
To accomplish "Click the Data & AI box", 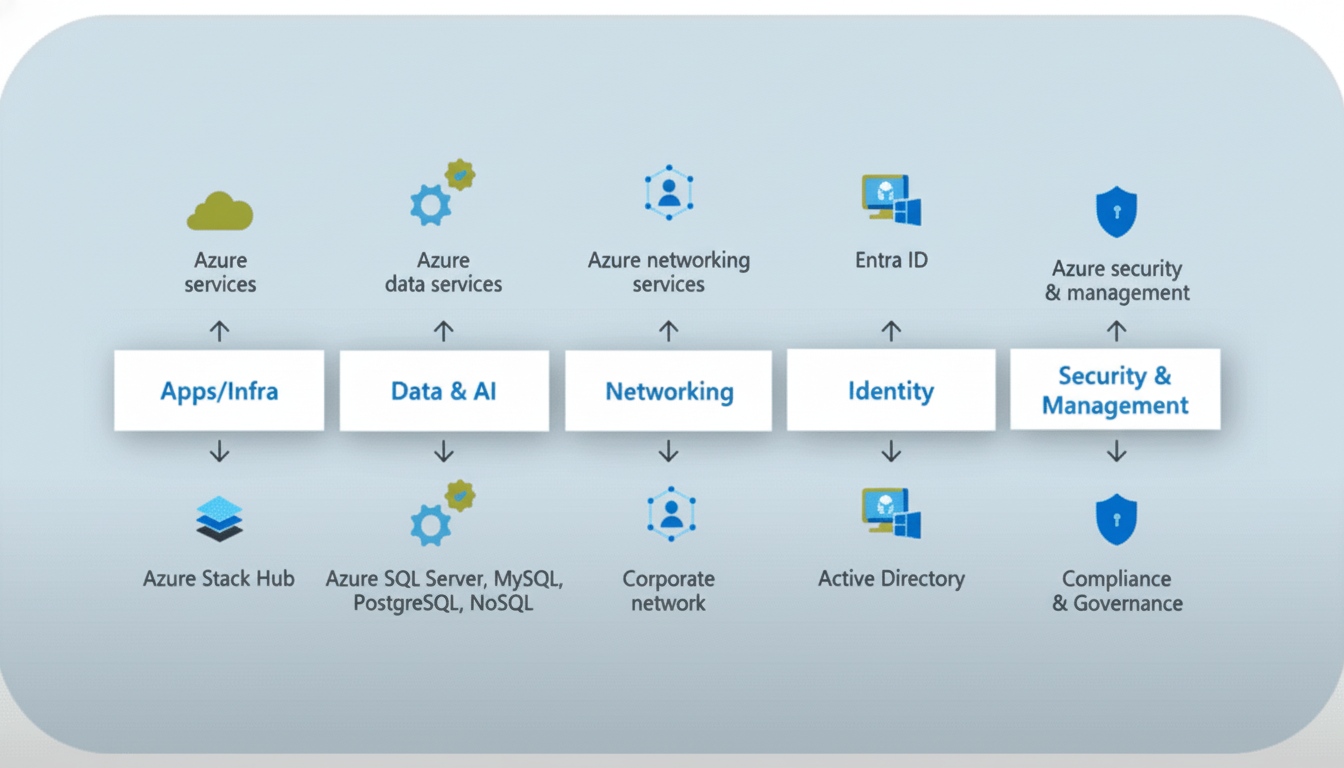I will click(444, 391).
